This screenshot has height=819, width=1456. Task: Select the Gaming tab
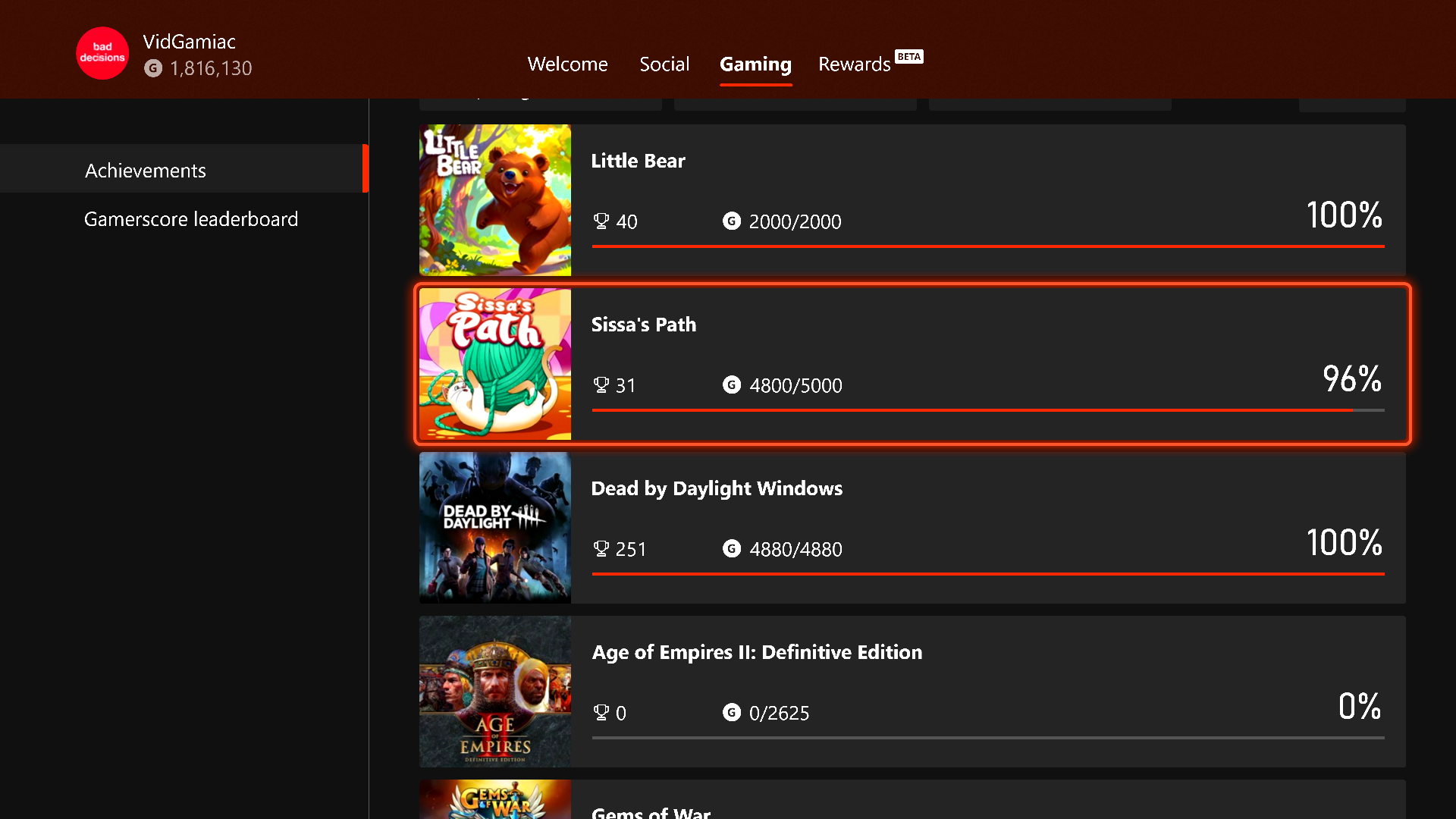[755, 64]
